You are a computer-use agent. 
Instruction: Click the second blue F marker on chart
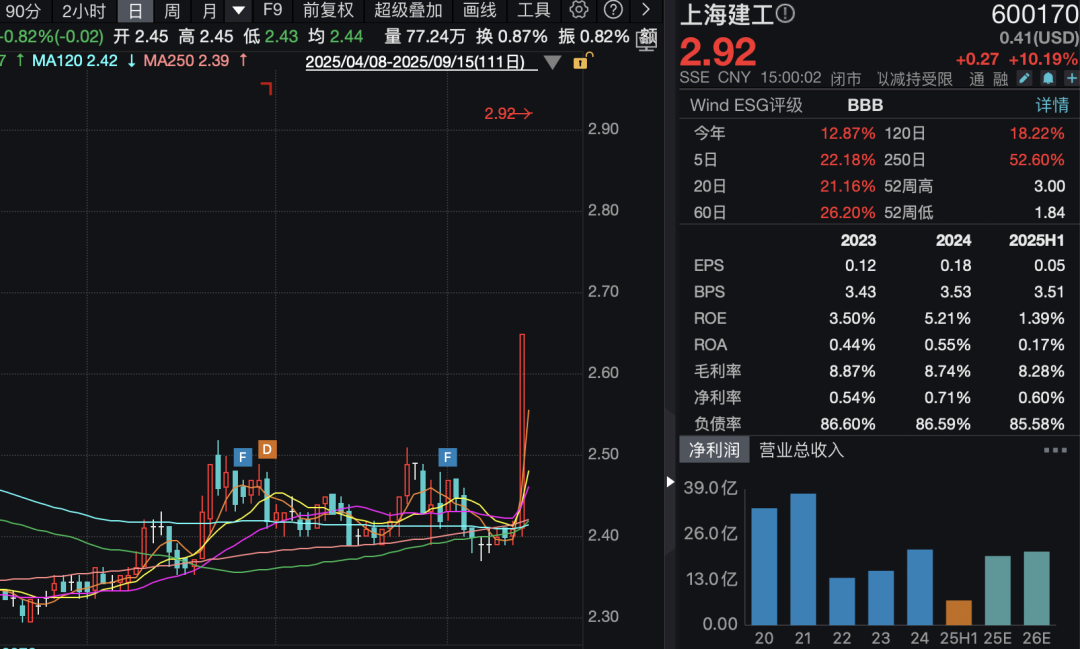(x=447, y=457)
